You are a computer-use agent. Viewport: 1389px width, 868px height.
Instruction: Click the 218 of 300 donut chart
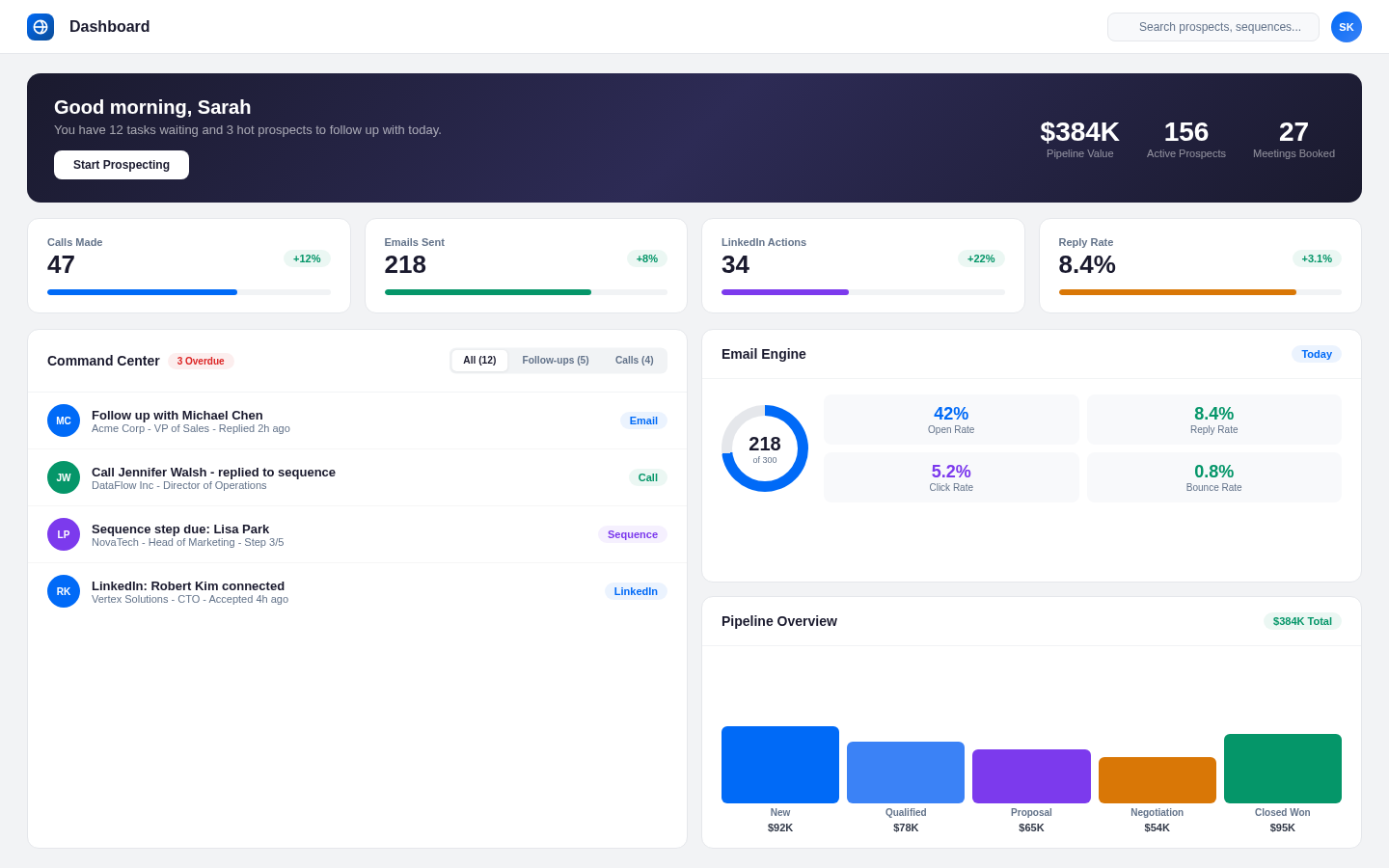[x=765, y=448]
